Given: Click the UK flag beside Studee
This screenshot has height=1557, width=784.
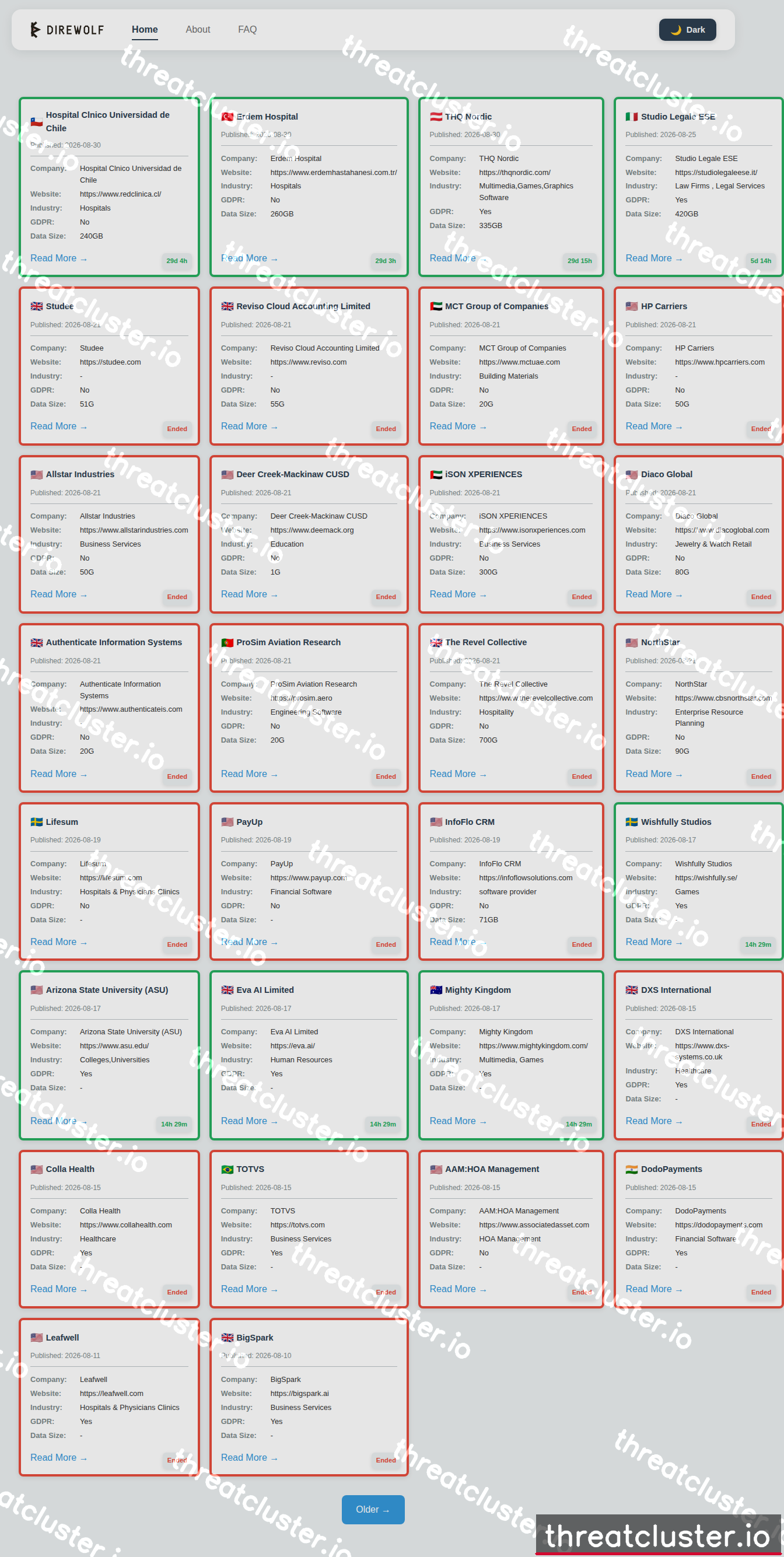Looking at the screenshot, I should tap(36, 306).
